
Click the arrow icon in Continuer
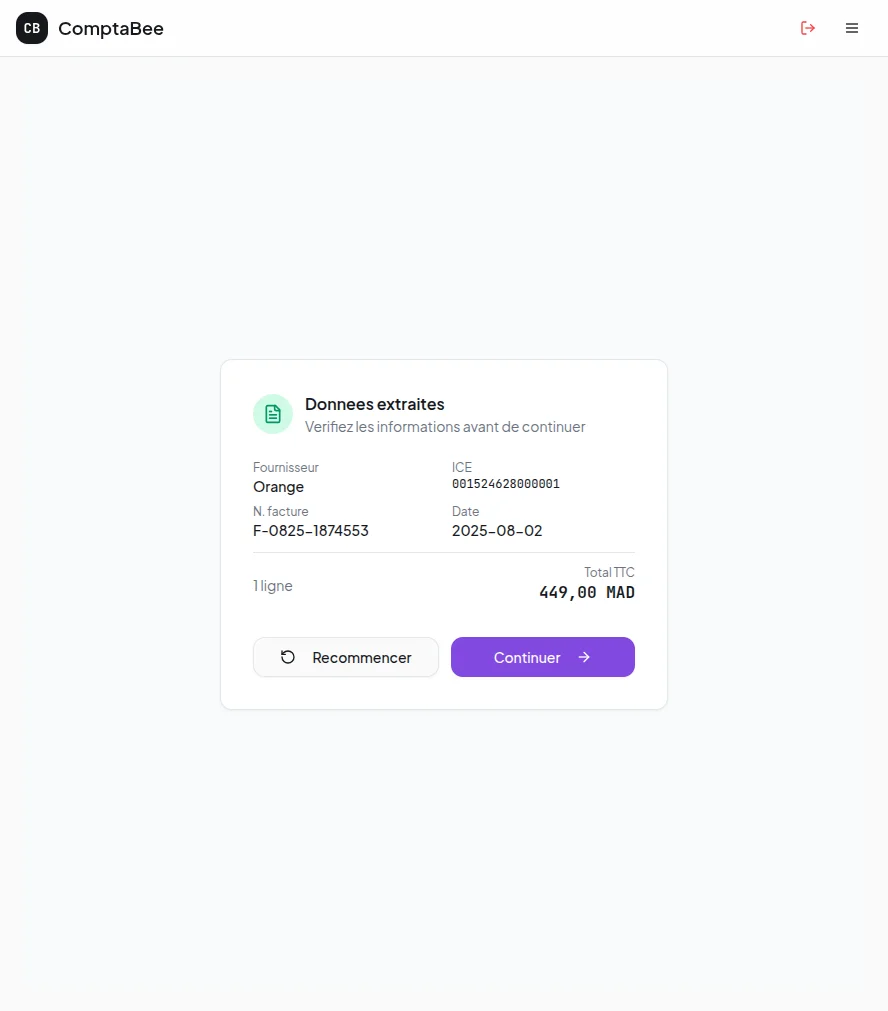(584, 657)
